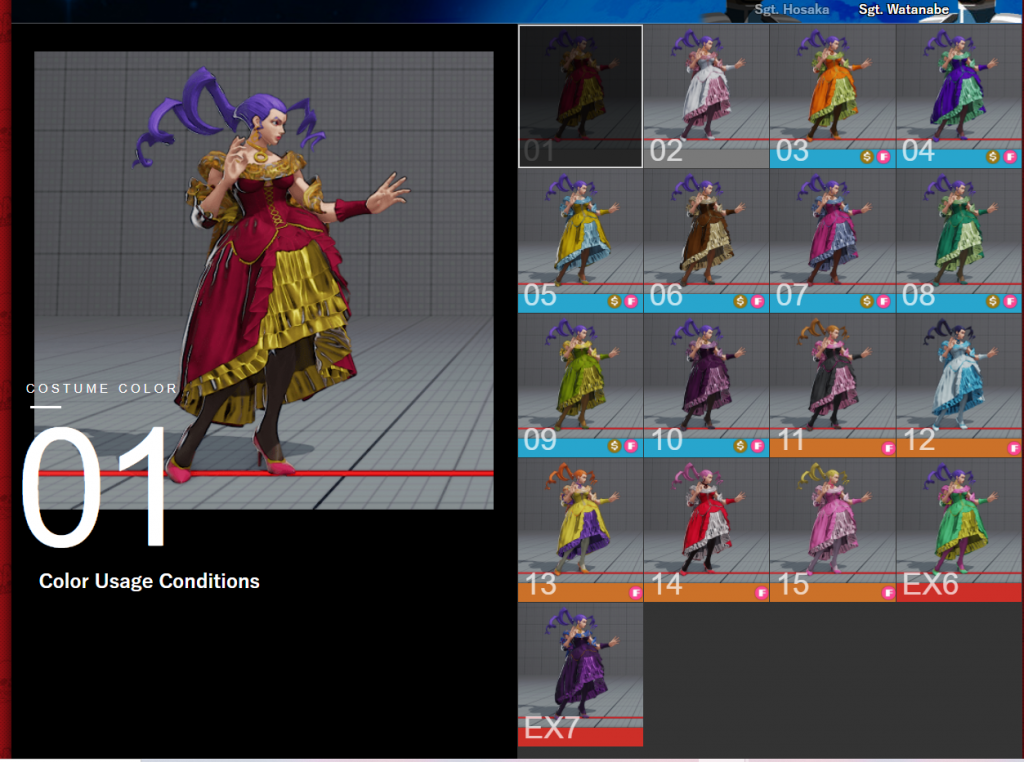Click gold coin icon on color 07
The width and height of the screenshot is (1024, 762).
coord(867,301)
